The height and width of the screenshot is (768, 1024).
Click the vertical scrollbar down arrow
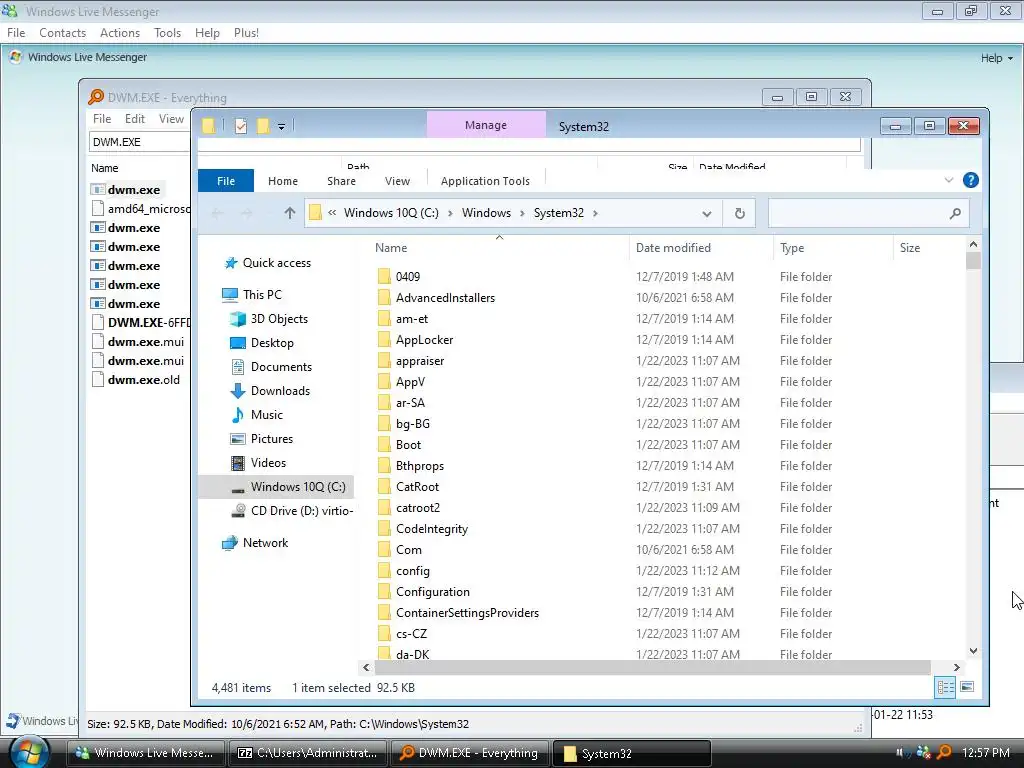click(x=973, y=650)
